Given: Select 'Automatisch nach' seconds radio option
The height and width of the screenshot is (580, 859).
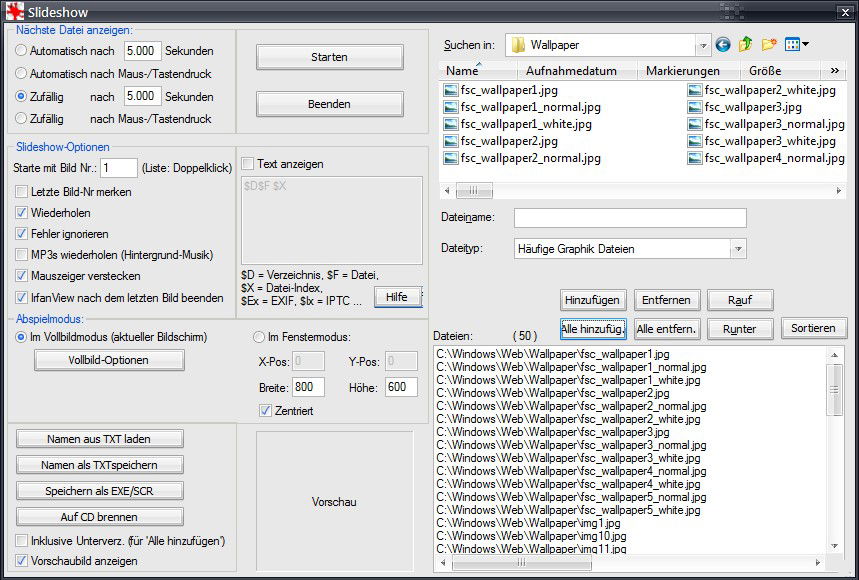Looking at the screenshot, I should (21, 50).
